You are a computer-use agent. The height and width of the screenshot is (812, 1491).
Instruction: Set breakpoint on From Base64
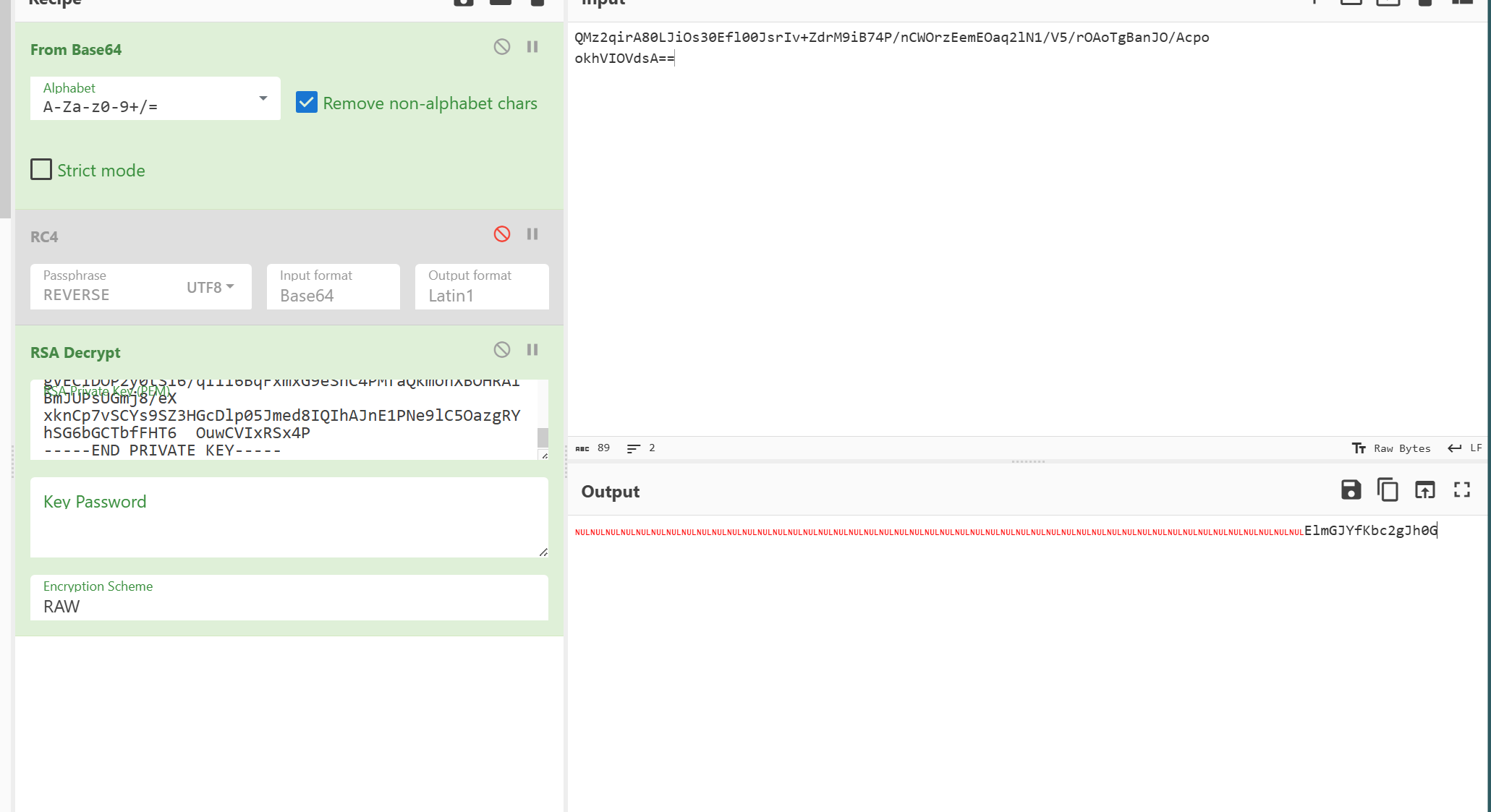point(532,47)
